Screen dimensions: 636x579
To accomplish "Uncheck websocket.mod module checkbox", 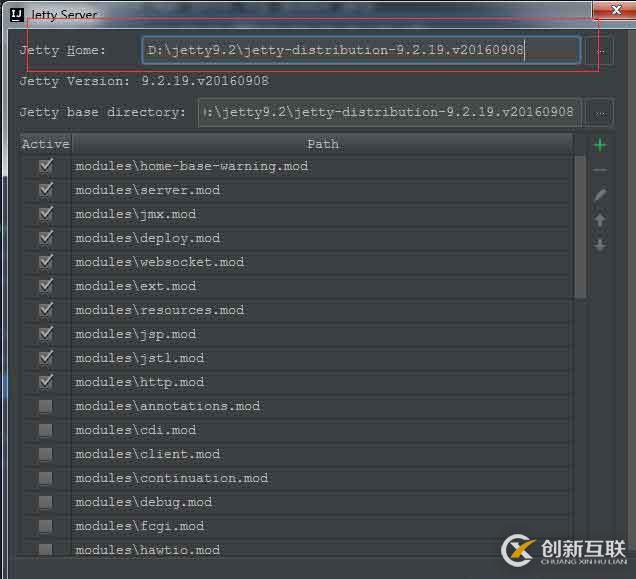I will 45,262.
